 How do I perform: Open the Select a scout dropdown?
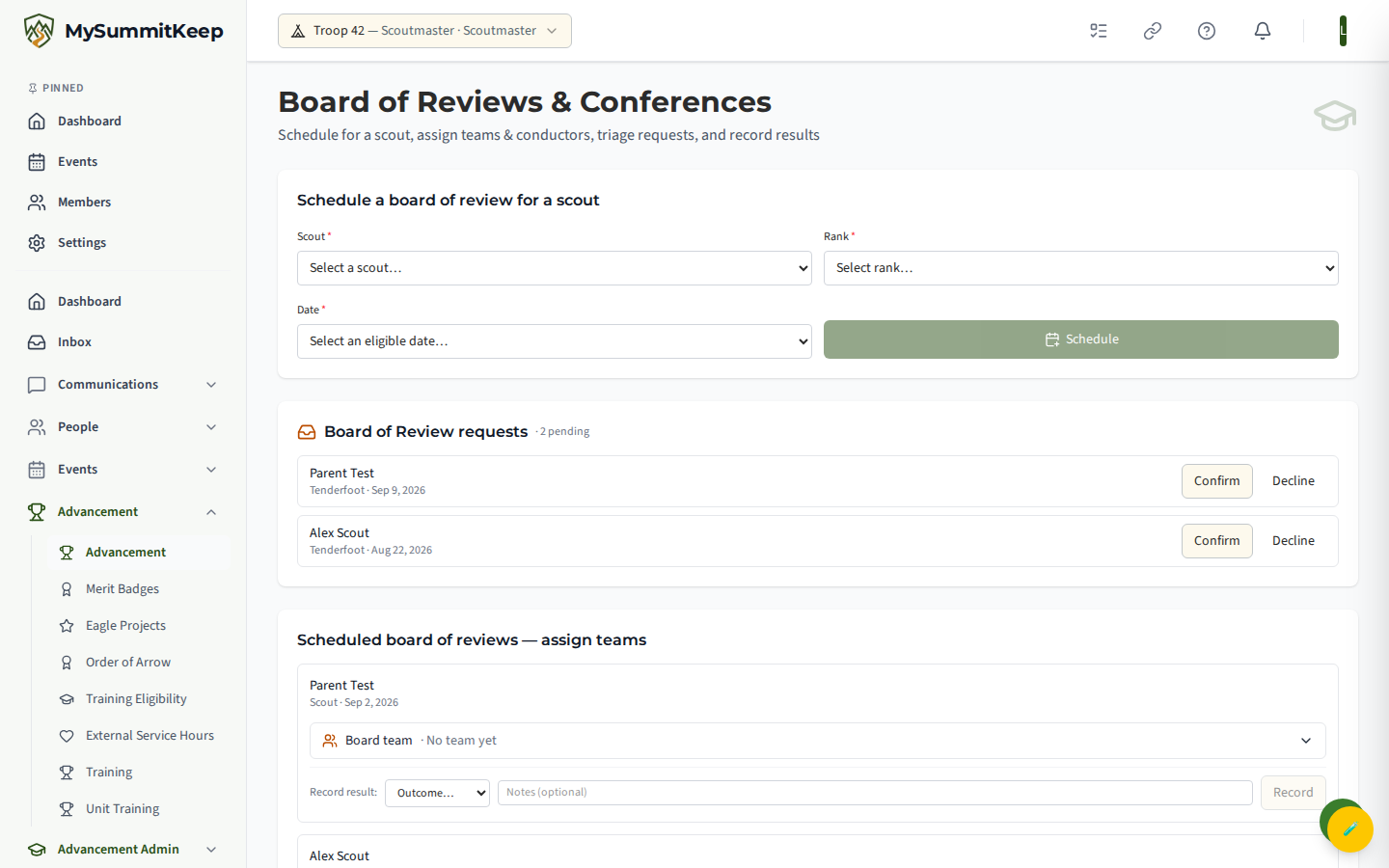tap(554, 268)
